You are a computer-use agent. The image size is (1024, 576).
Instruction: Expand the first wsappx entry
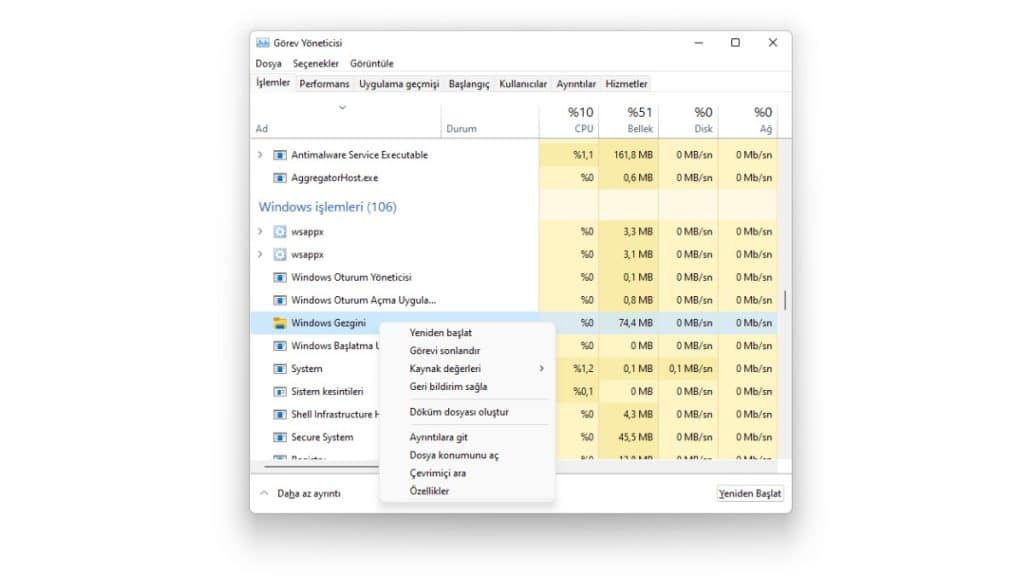point(259,231)
